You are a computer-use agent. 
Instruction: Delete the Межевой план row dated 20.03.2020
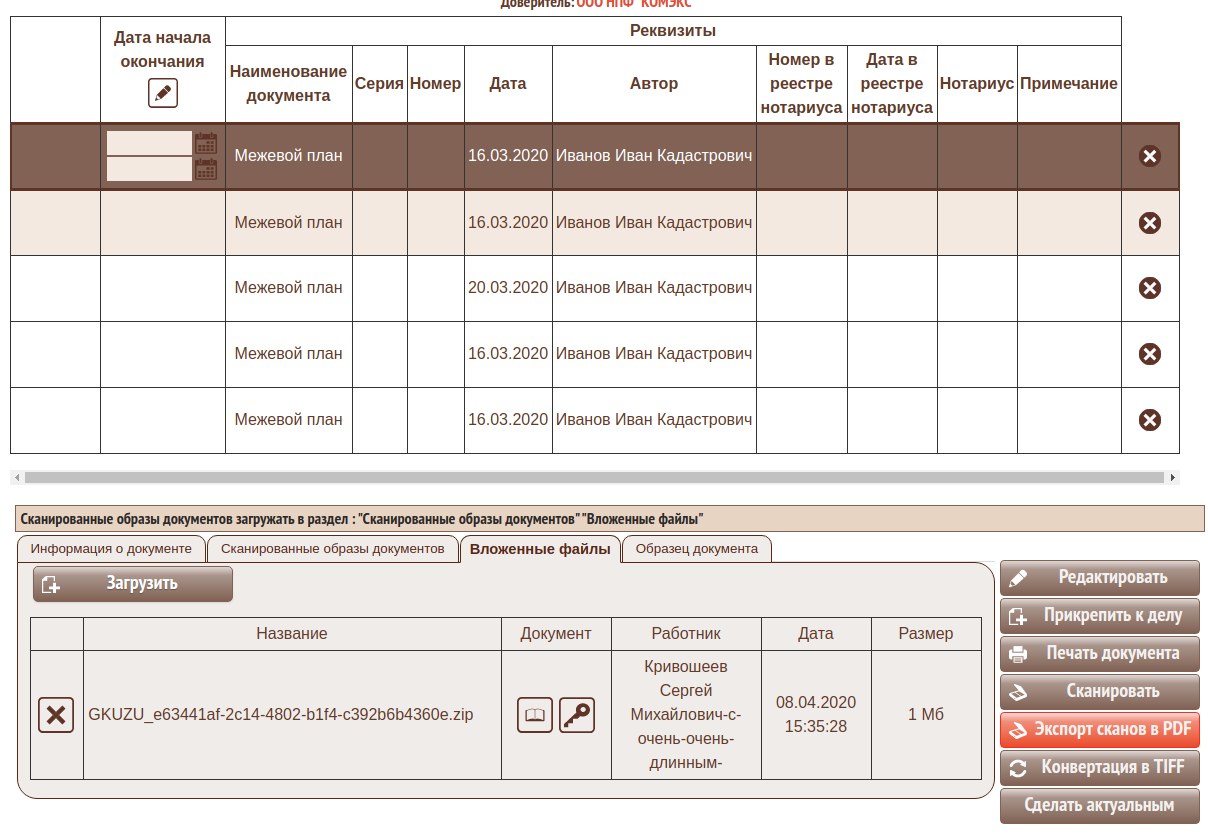(1150, 288)
